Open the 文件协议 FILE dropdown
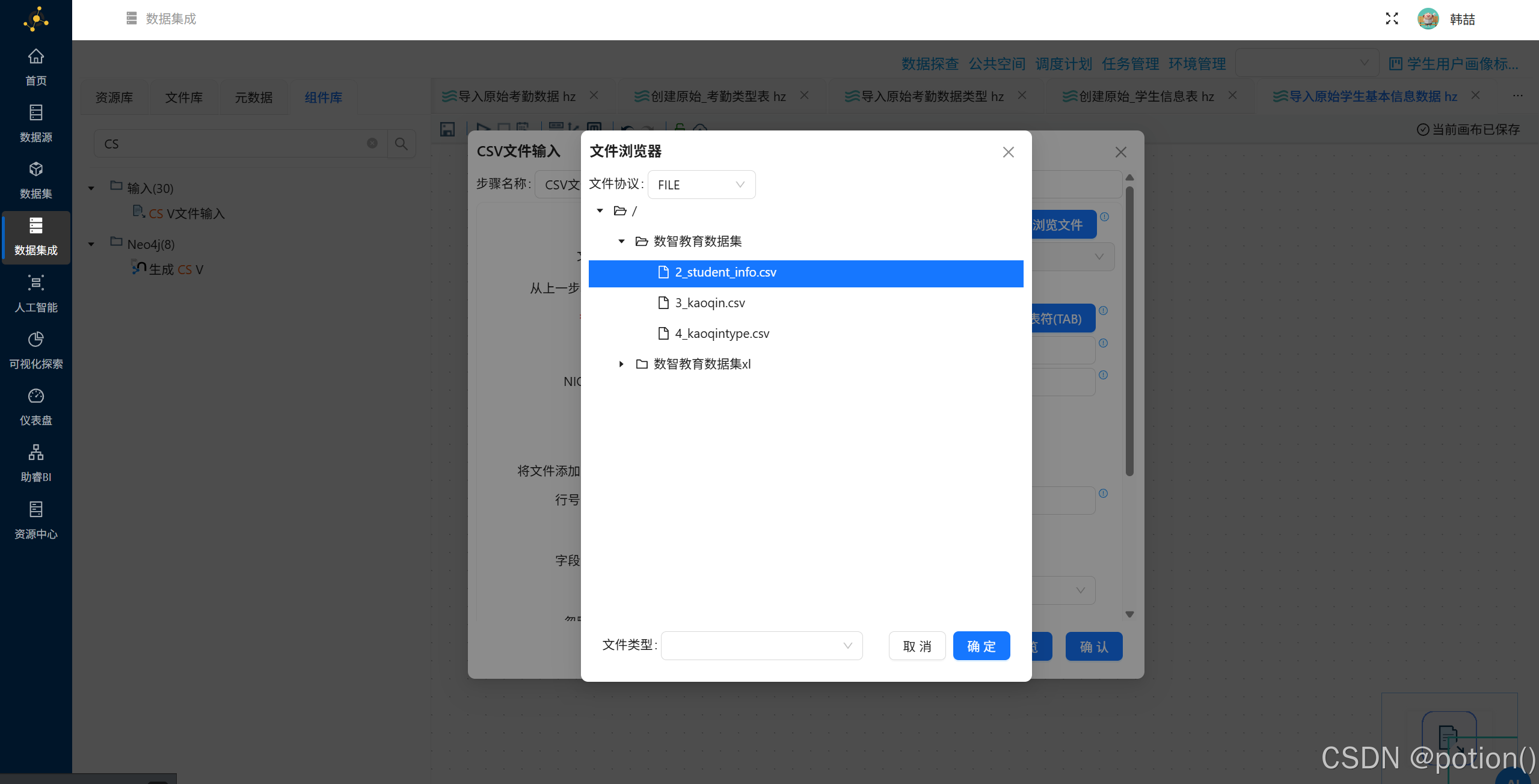This screenshot has height=784, width=1539. [x=701, y=185]
